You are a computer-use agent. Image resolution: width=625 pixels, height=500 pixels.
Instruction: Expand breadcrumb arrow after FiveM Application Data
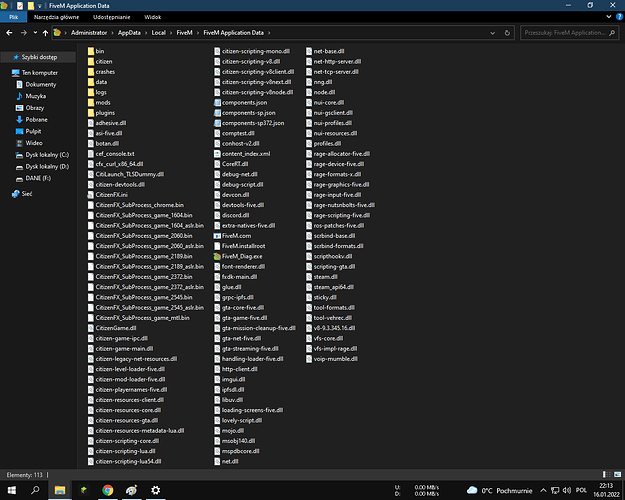click(269, 33)
